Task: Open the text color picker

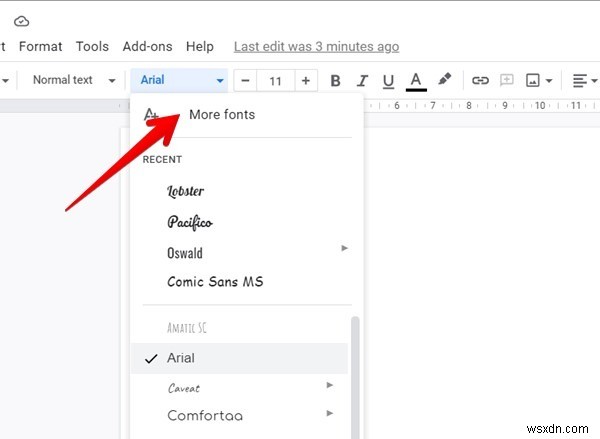Action: (x=416, y=82)
